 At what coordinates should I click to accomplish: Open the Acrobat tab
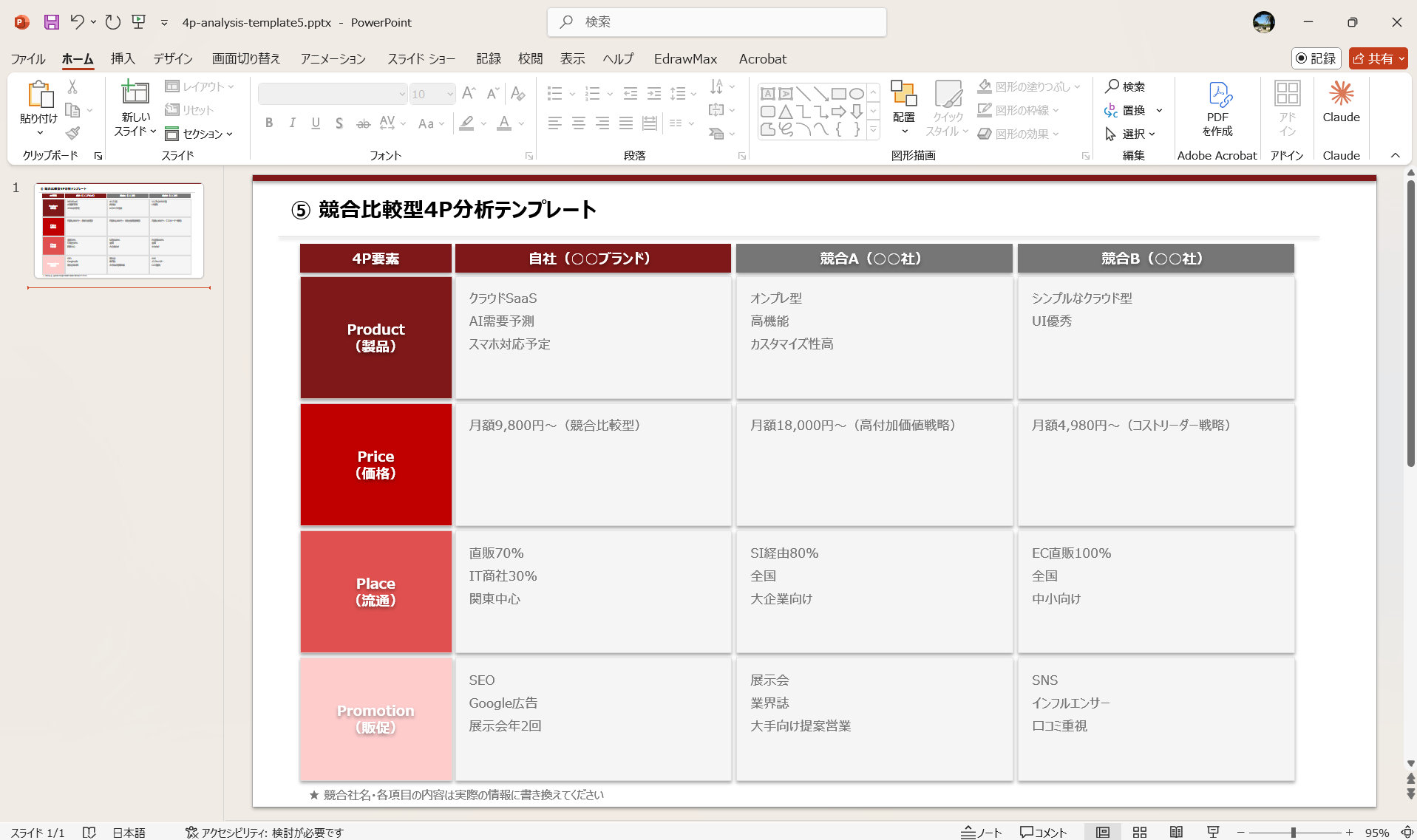[x=762, y=58]
